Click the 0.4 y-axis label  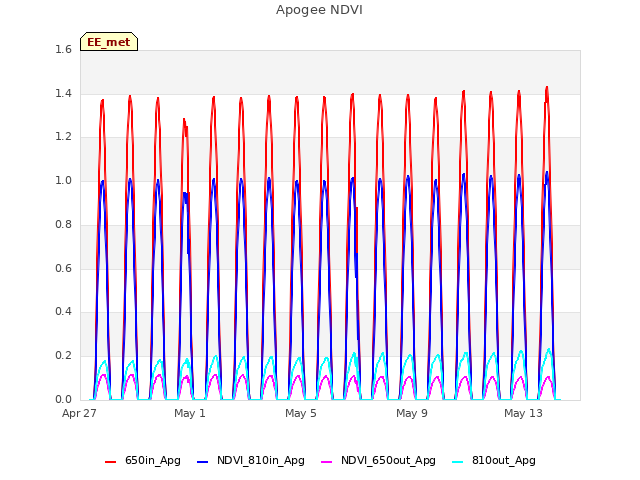pyautogui.click(x=63, y=311)
